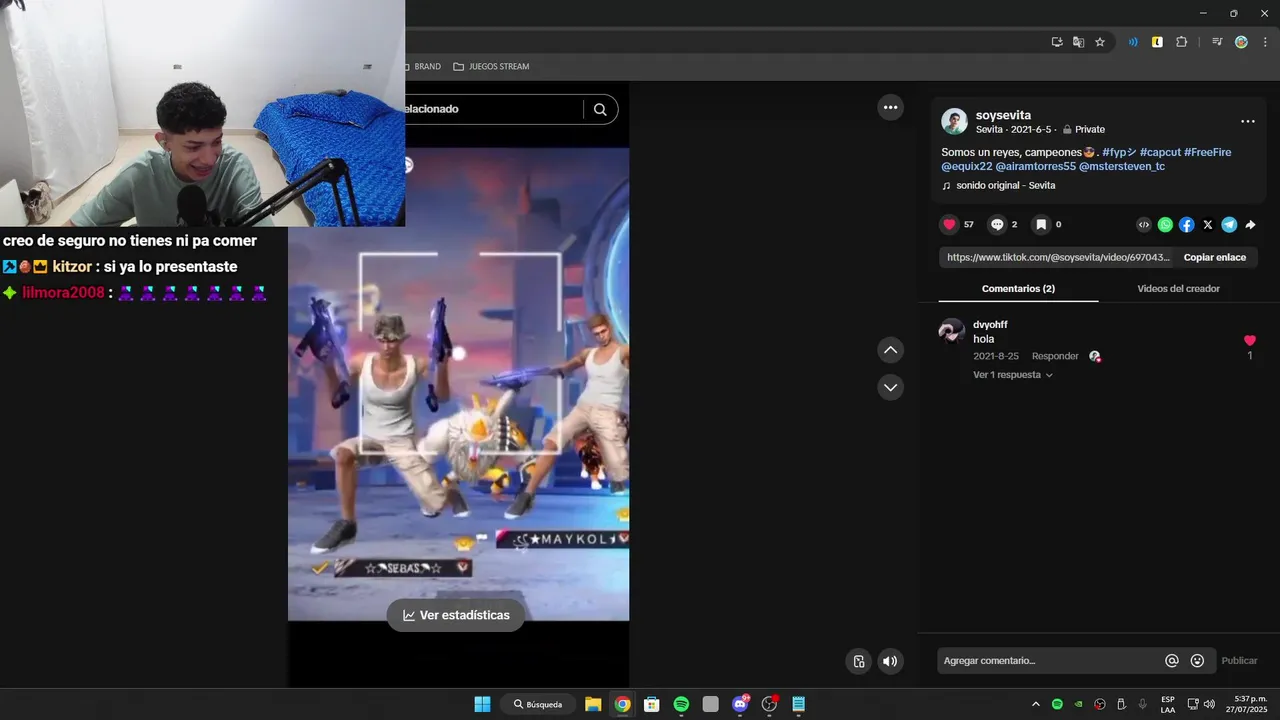Click the taskbar Búsqueda search box
Screen dimensions: 1280x720
click(x=538, y=704)
